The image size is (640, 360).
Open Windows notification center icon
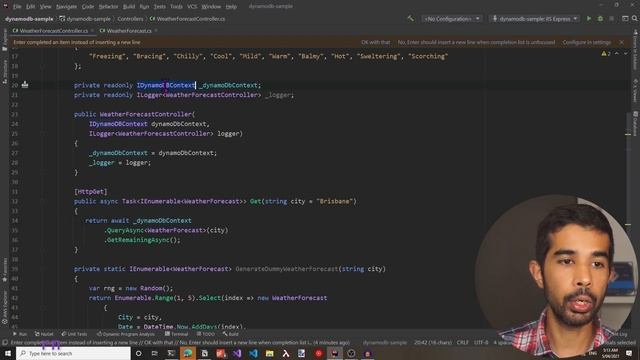pyautogui.click(x=629, y=353)
